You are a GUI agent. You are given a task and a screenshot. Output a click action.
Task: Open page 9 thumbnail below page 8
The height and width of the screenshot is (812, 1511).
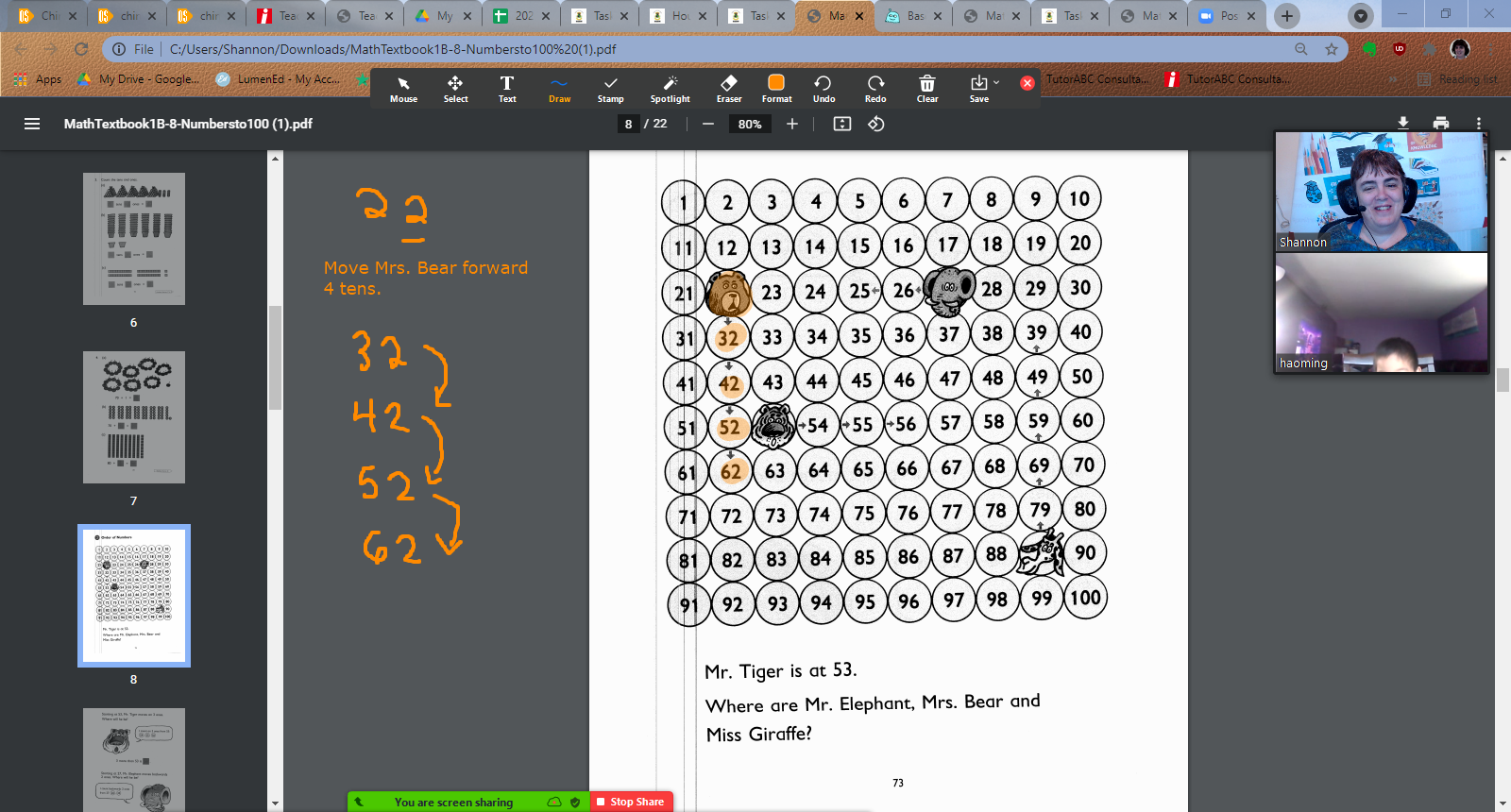pos(134,760)
